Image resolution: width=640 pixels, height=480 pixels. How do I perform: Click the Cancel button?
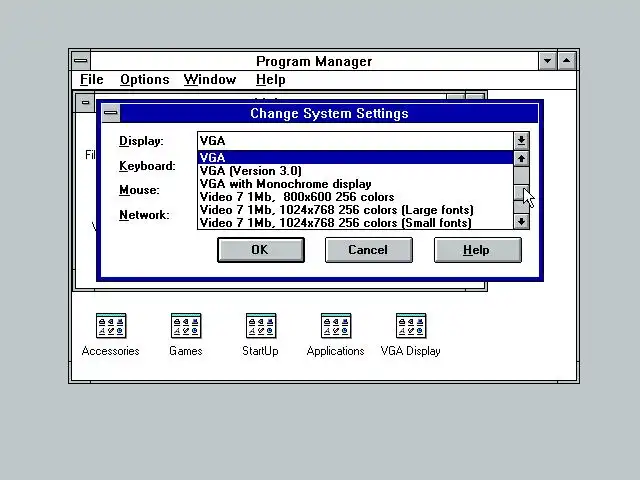click(x=369, y=250)
